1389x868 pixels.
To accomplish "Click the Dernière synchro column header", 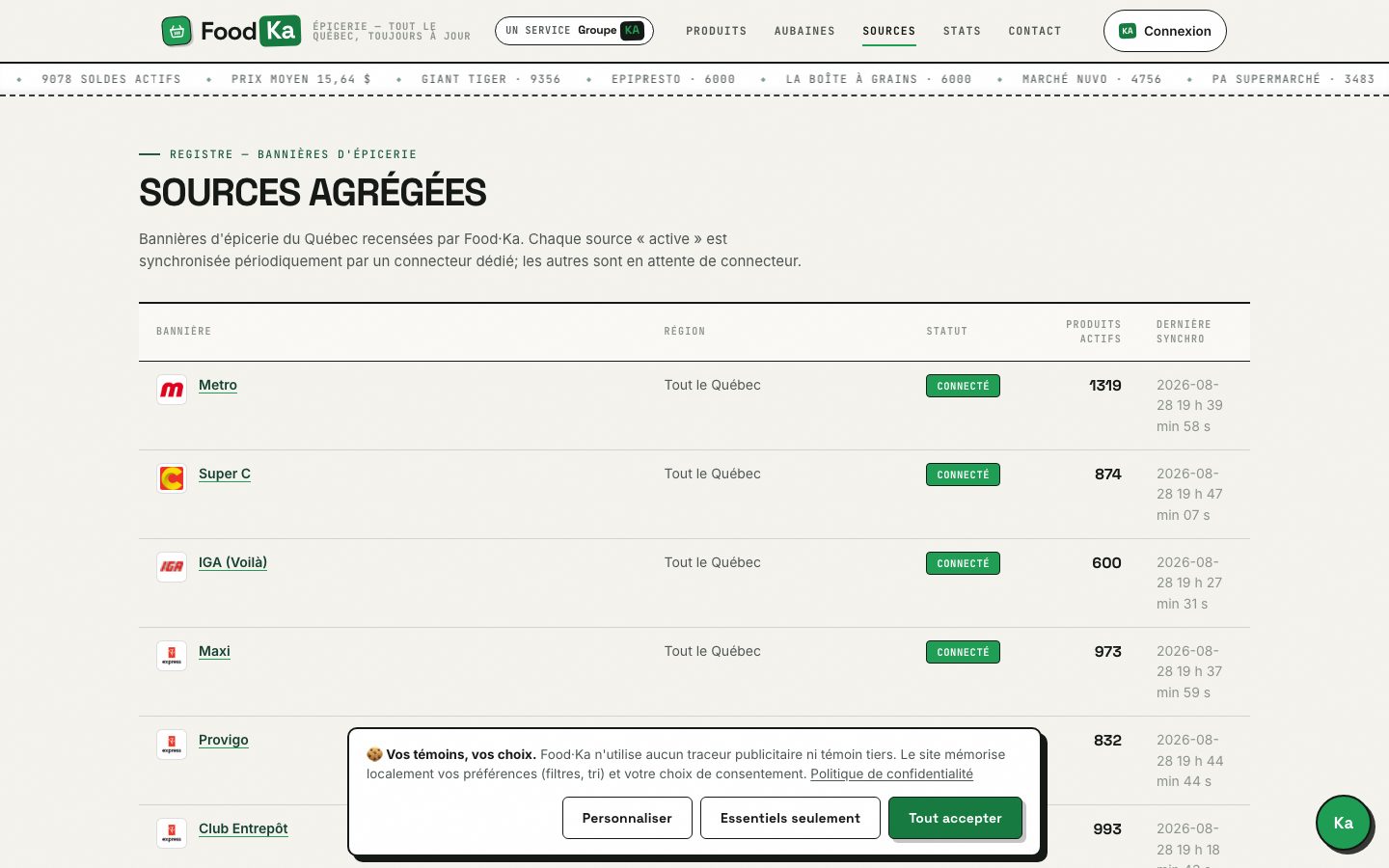I will [1184, 332].
